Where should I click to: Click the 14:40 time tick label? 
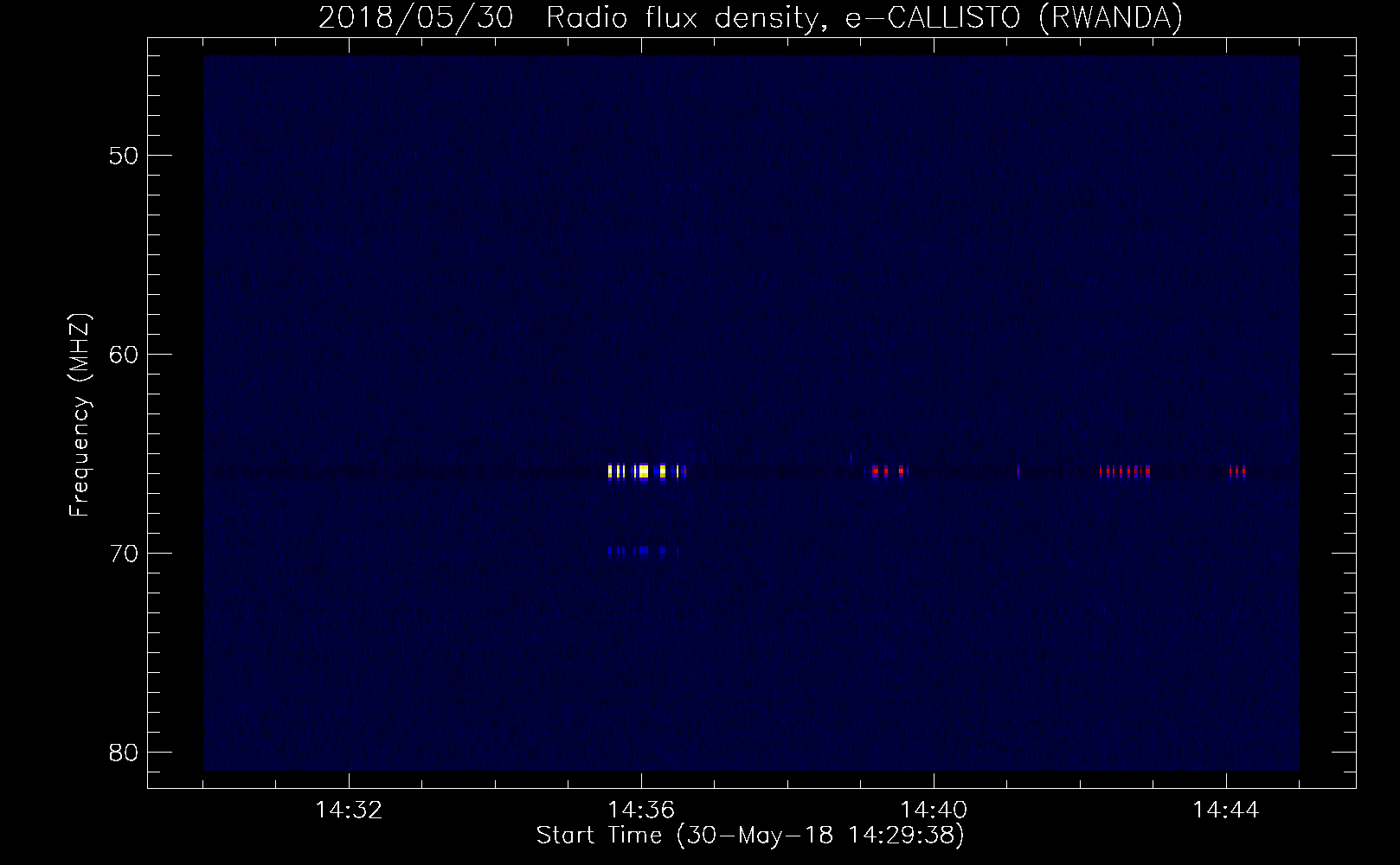(x=934, y=811)
